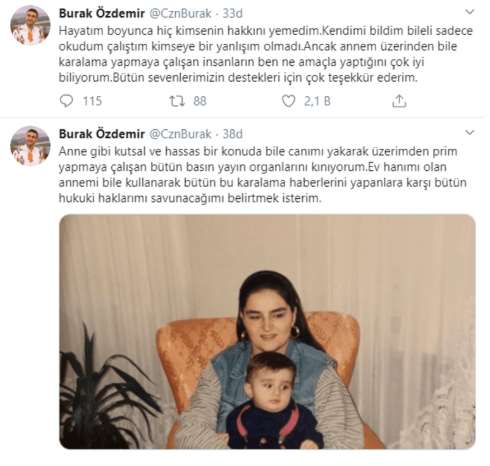Image resolution: width=490 pixels, height=466 pixels.
Task: Open Burak Özdemir avatar on second tweet
Action: (x=30, y=146)
